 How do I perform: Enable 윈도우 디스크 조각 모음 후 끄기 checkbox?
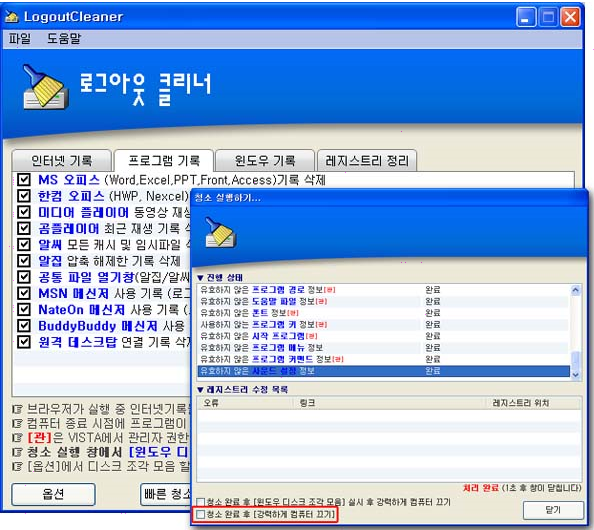click(201, 502)
